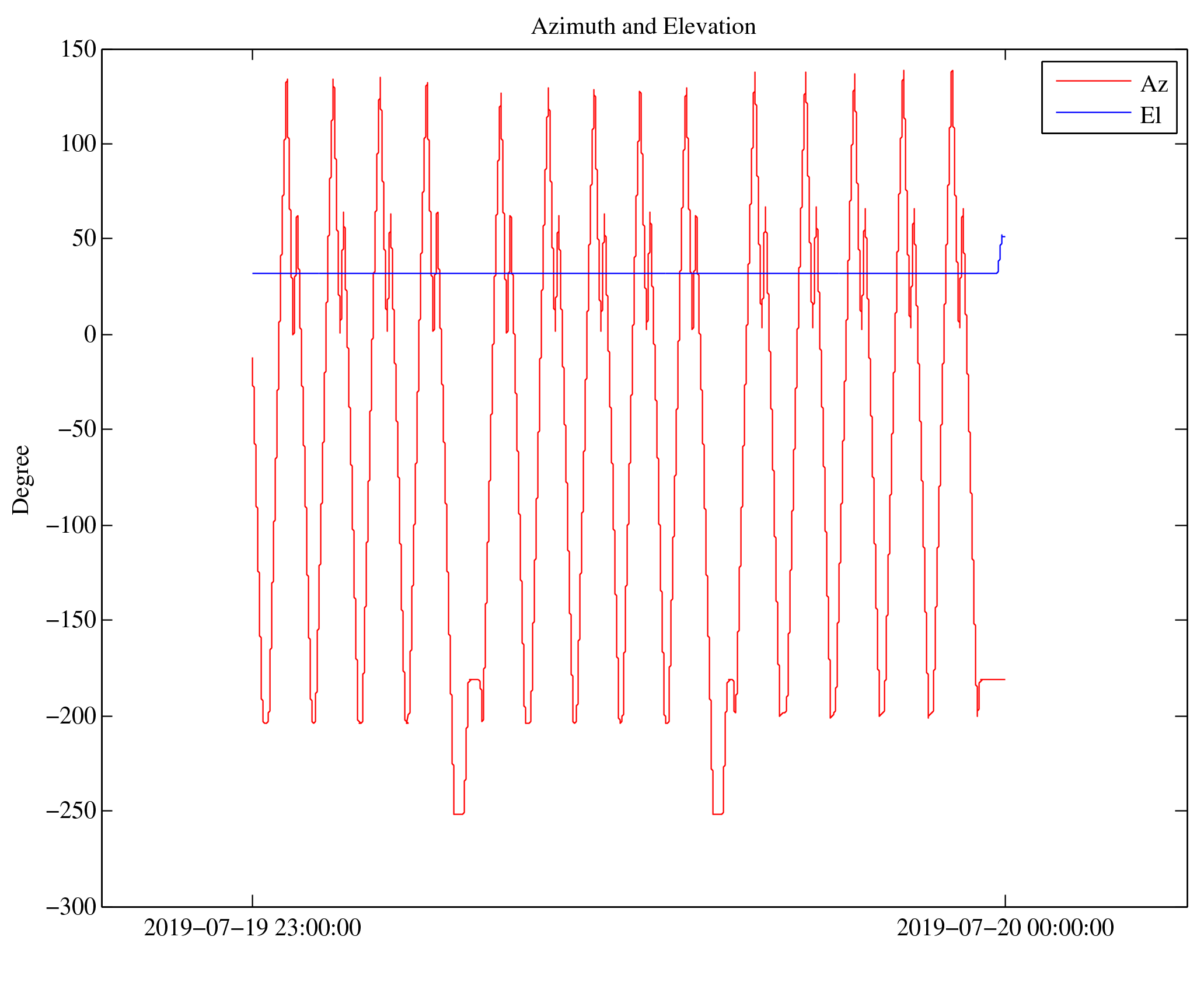Click the '2019-07-19 23:00:00' x-axis tick label
This screenshot has height=982, width=1204.
pos(252,928)
